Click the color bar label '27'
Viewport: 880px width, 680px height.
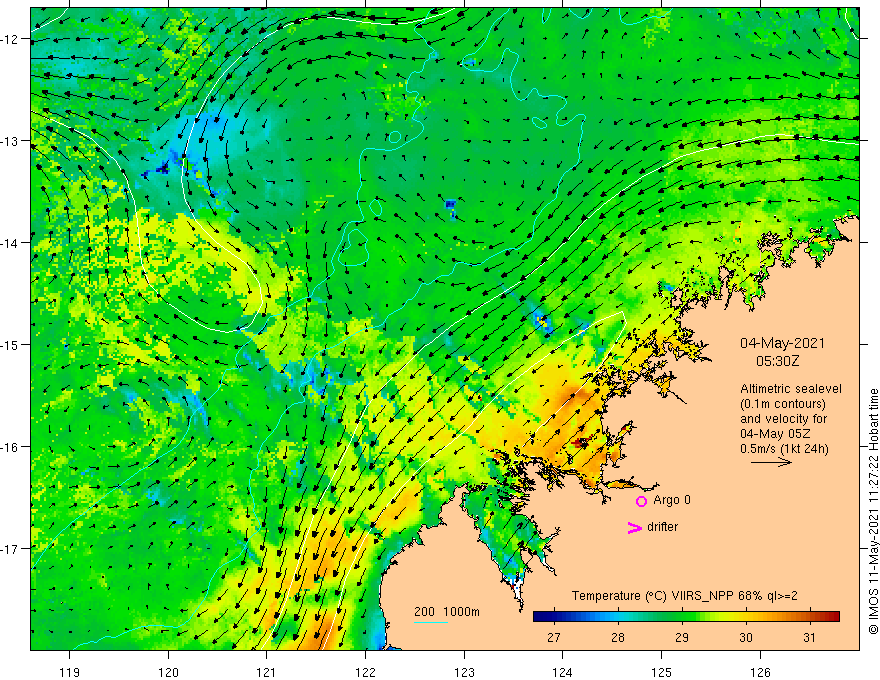[553, 638]
